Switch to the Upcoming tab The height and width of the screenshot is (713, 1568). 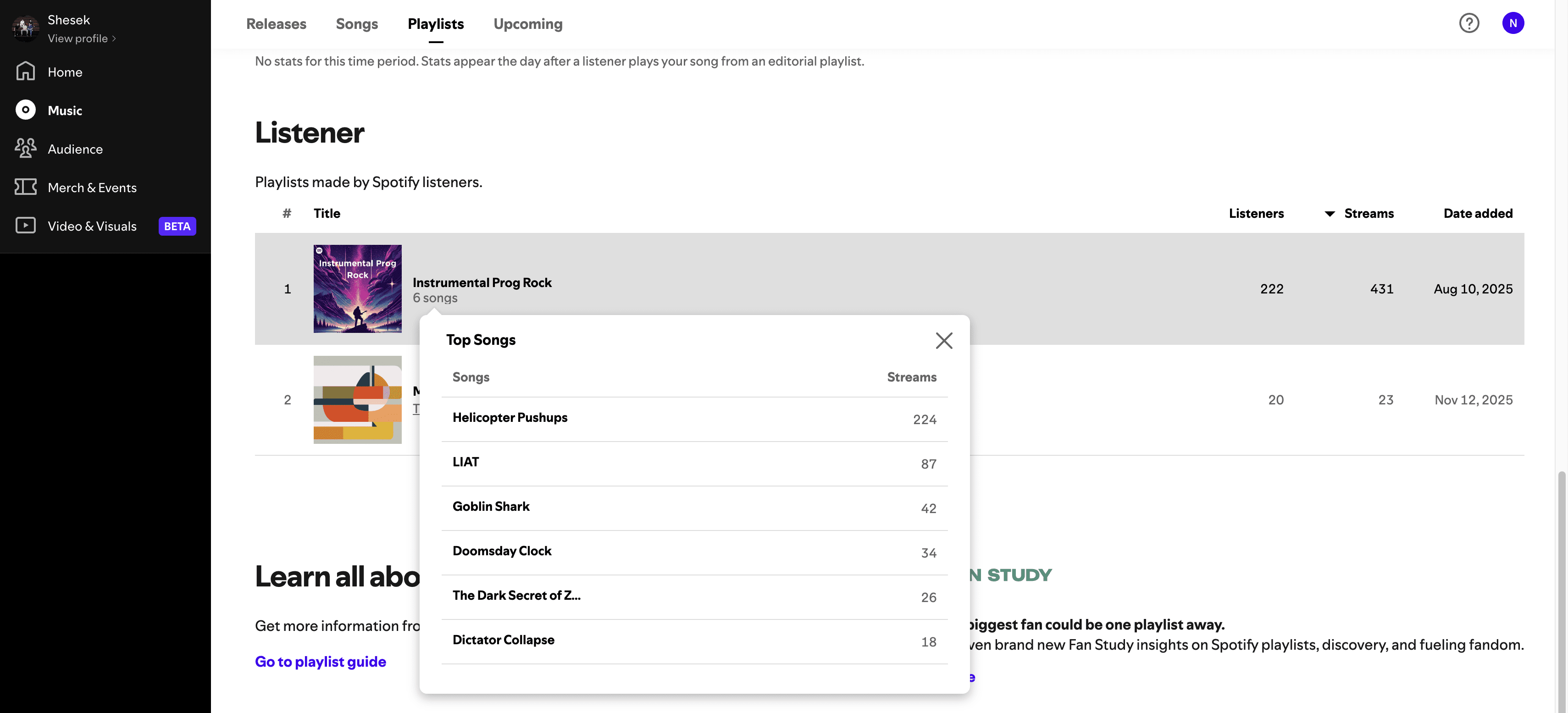tap(527, 24)
